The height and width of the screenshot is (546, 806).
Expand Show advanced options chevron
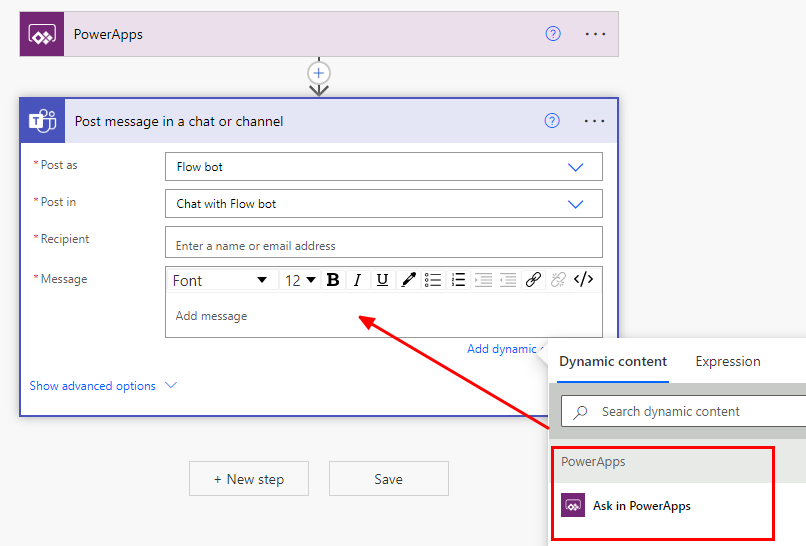click(x=171, y=385)
